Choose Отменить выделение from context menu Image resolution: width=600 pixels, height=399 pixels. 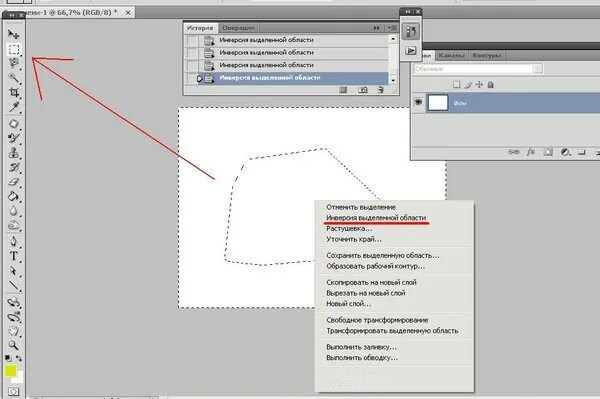[x=360, y=207]
